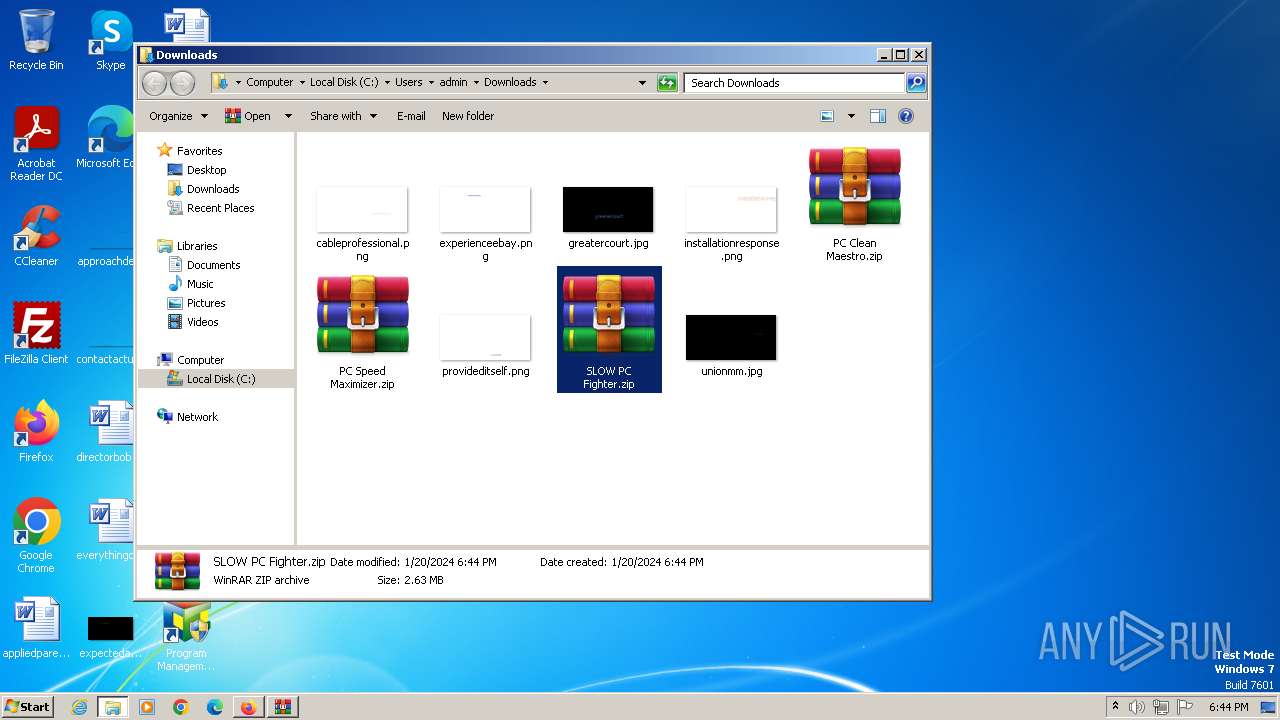Select the installationresponse.png file

[731, 224]
